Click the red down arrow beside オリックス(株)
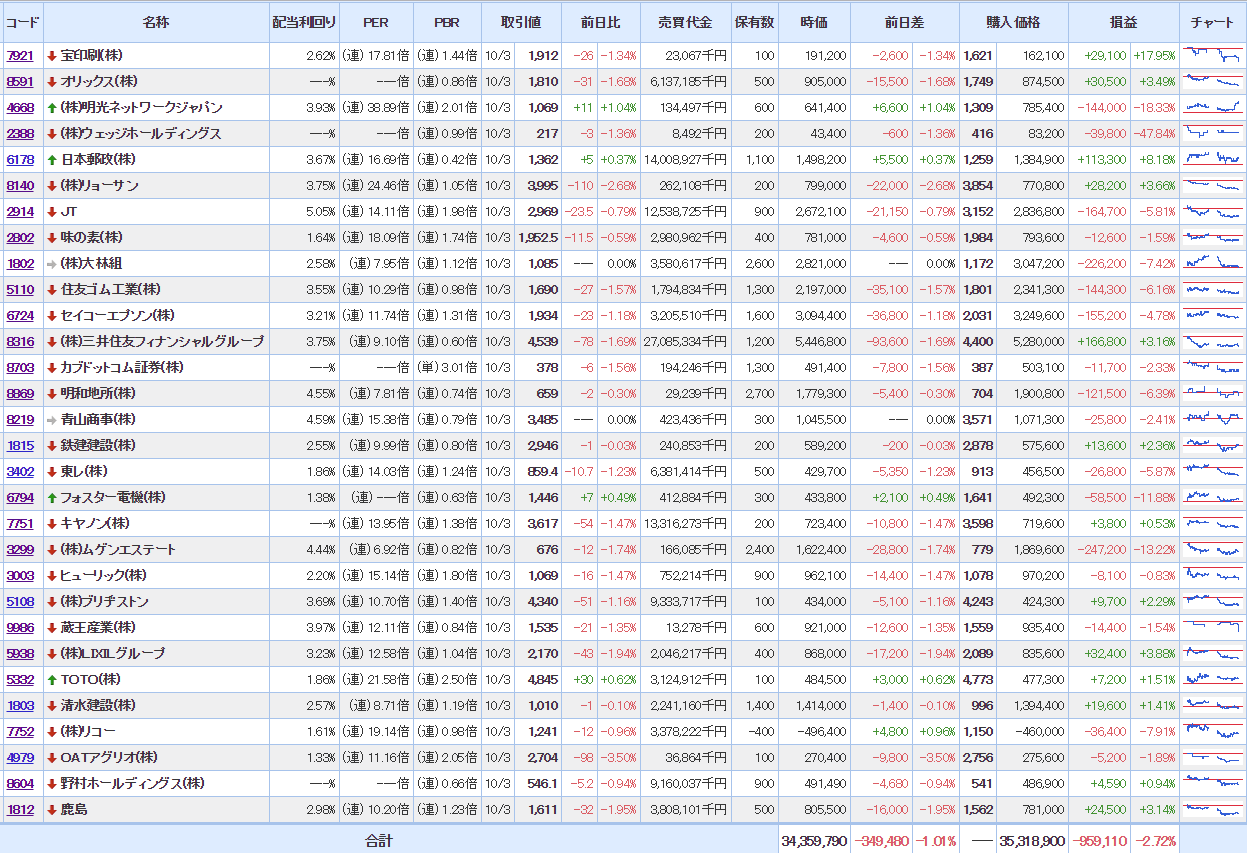1247x853 pixels. click(52, 81)
